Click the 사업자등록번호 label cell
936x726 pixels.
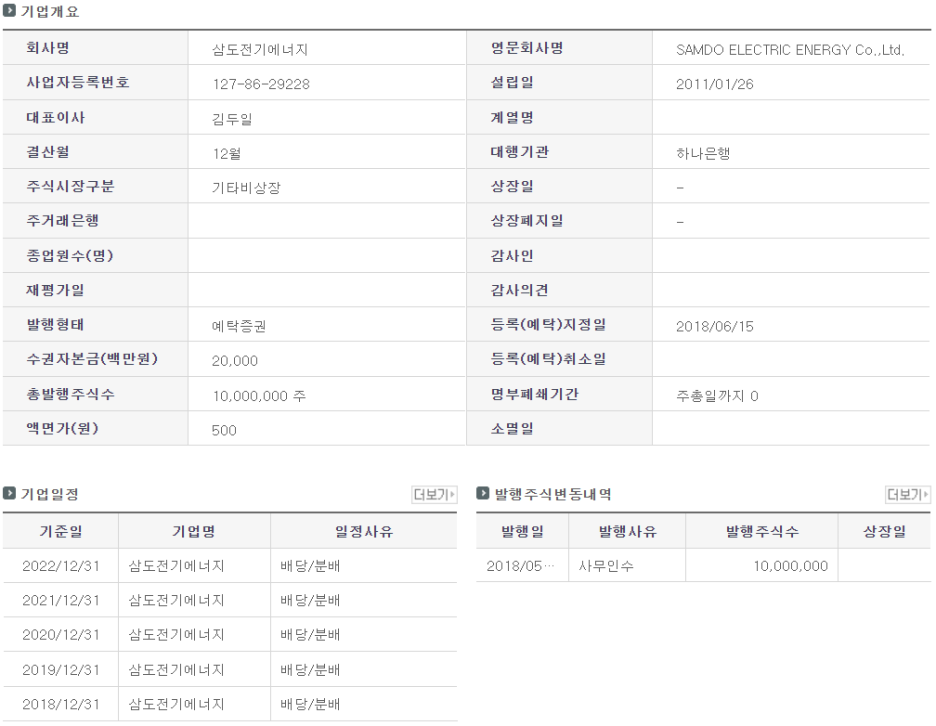[96, 82]
